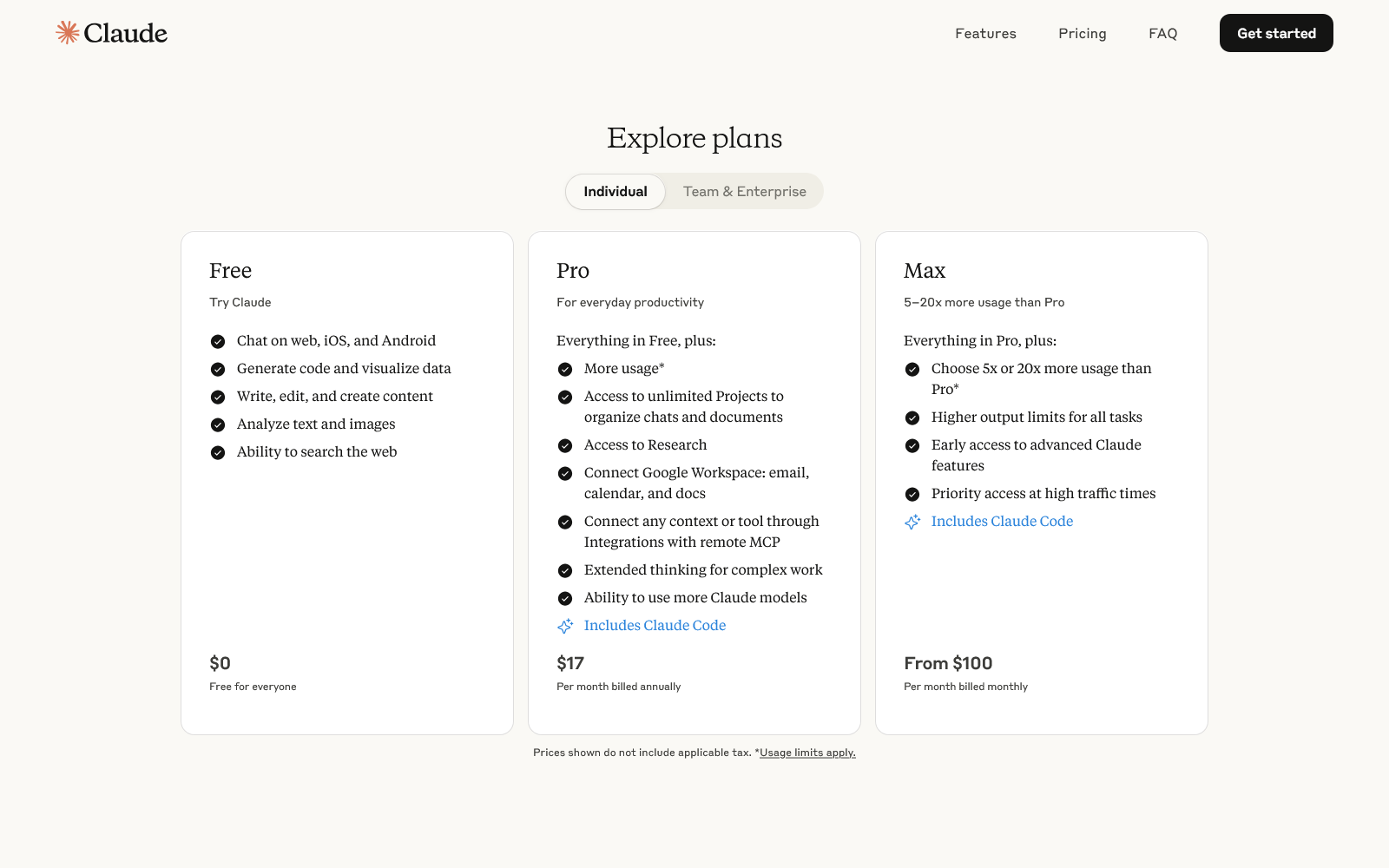Click the checkmark next to 'More usage*'

coord(565,369)
